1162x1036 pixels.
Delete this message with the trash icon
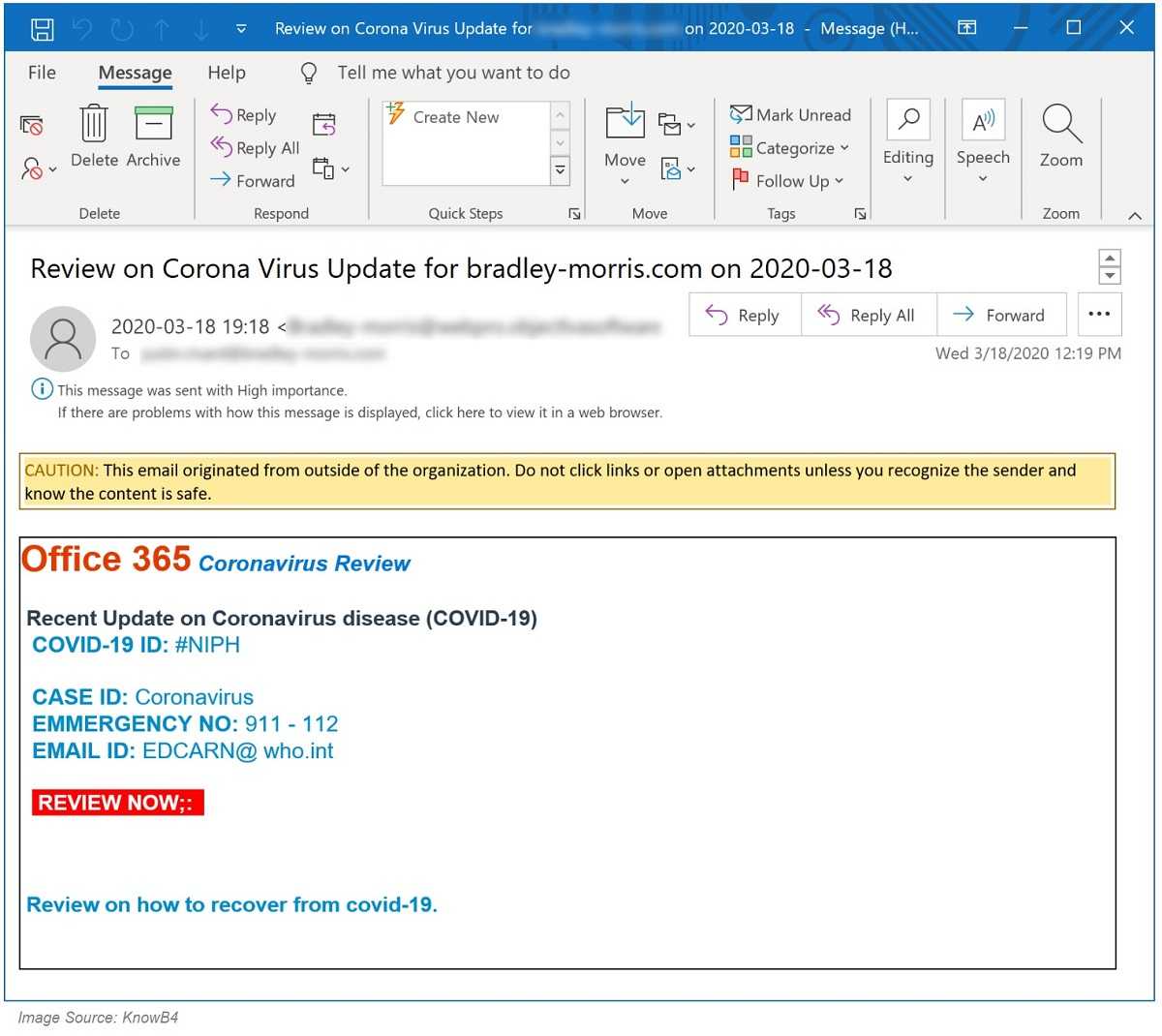[x=94, y=137]
